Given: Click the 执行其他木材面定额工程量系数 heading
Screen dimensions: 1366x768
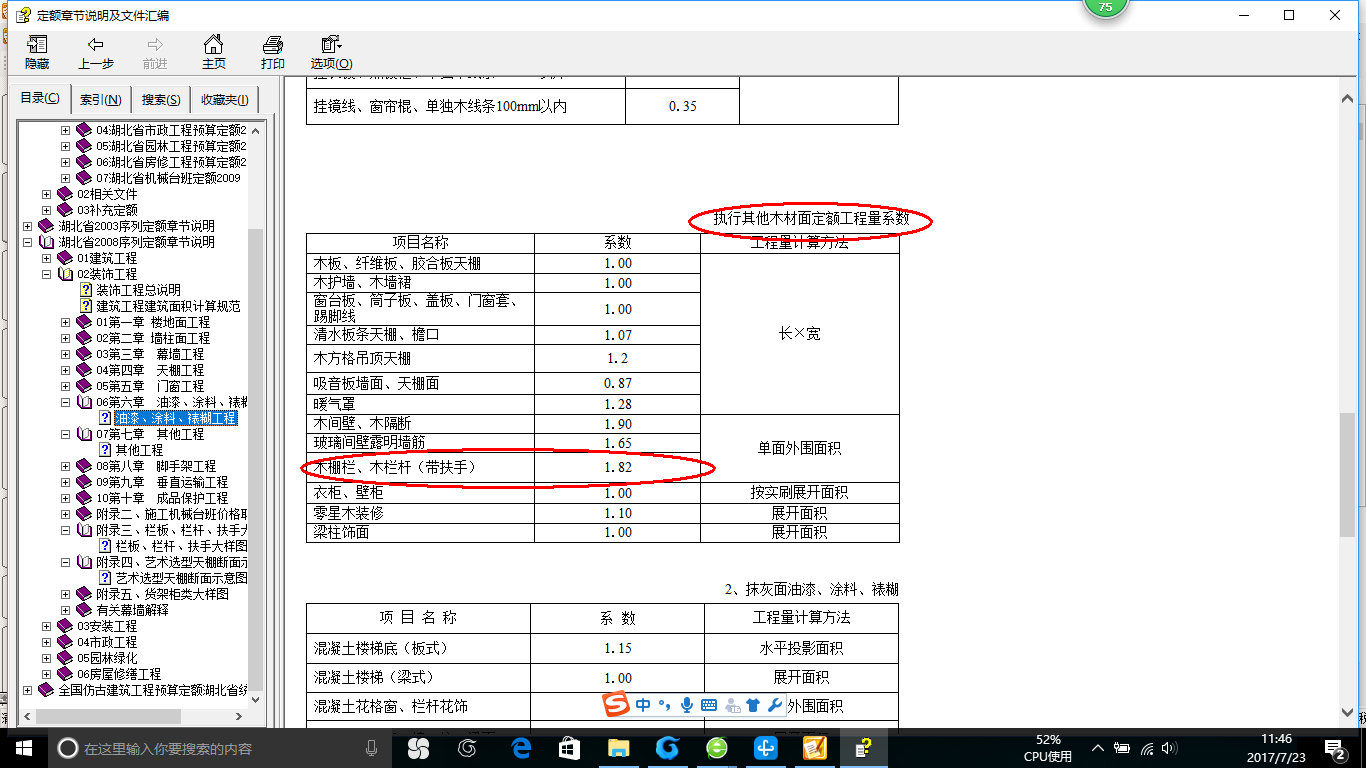Looking at the screenshot, I should tap(811, 218).
